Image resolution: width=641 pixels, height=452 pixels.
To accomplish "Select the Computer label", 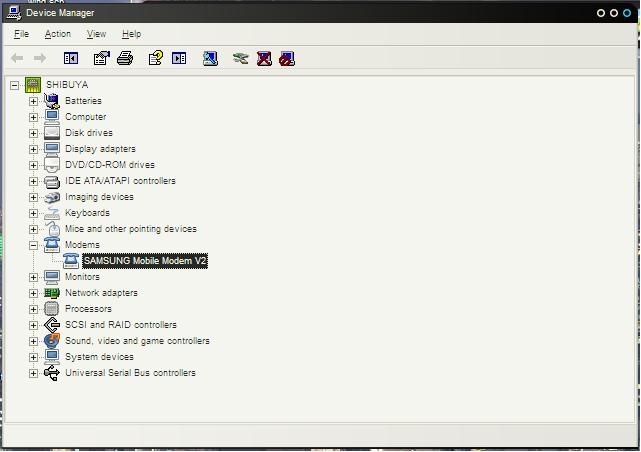I will click(x=85, y=117).
